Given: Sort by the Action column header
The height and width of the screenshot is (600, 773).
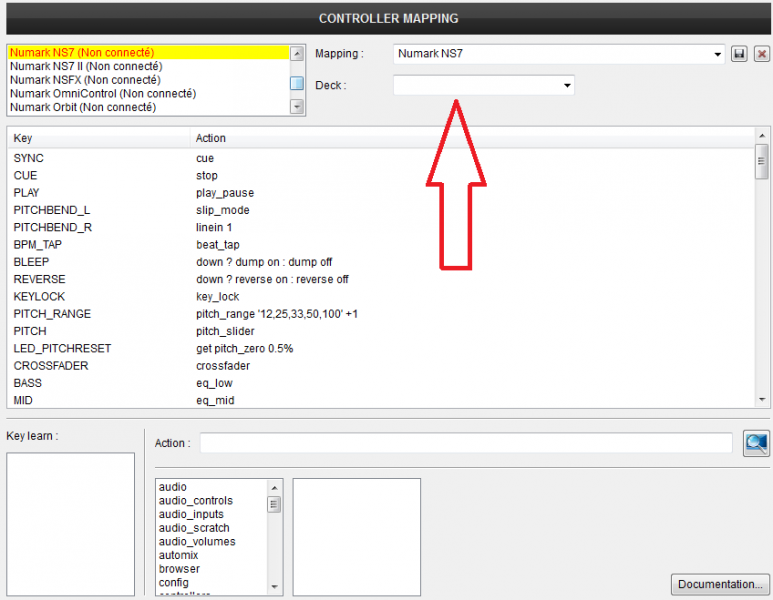Looking at the screenshot, I should [x=472, y=138].
